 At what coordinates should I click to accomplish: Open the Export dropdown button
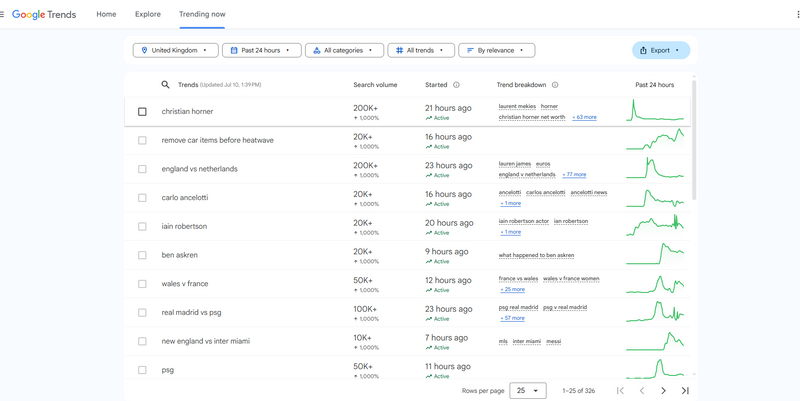click(x=661, y=51)
